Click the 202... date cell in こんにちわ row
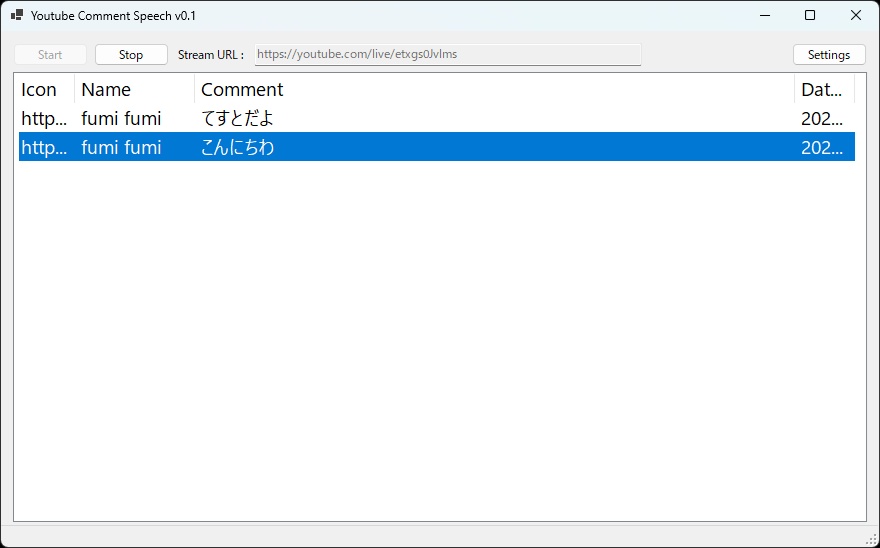Image resolution: width=880 pixels, height=548 pixels. pos(822,147)
